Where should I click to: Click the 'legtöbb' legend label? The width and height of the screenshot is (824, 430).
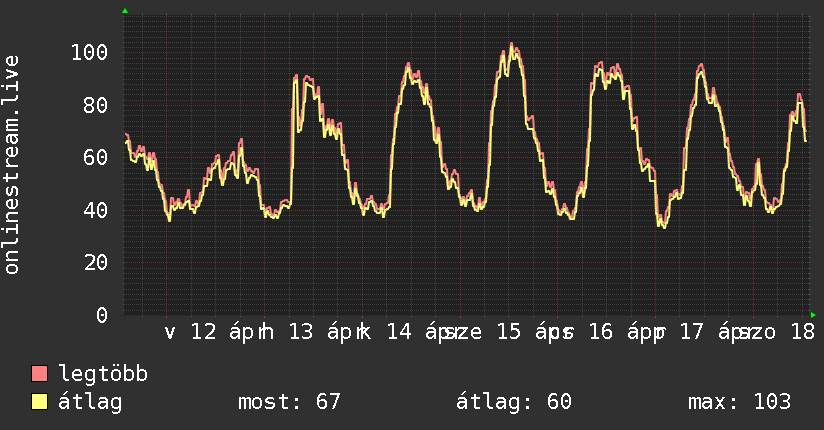[103, 374]
